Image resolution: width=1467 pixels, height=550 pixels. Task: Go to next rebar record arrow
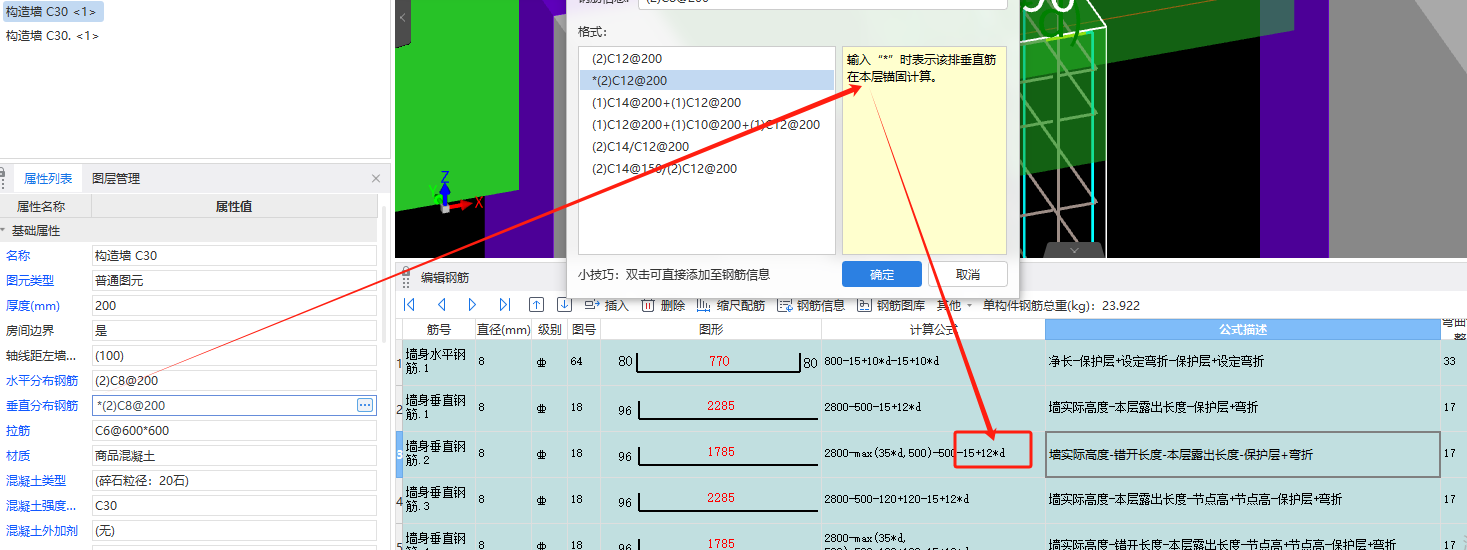click(473, 305)
